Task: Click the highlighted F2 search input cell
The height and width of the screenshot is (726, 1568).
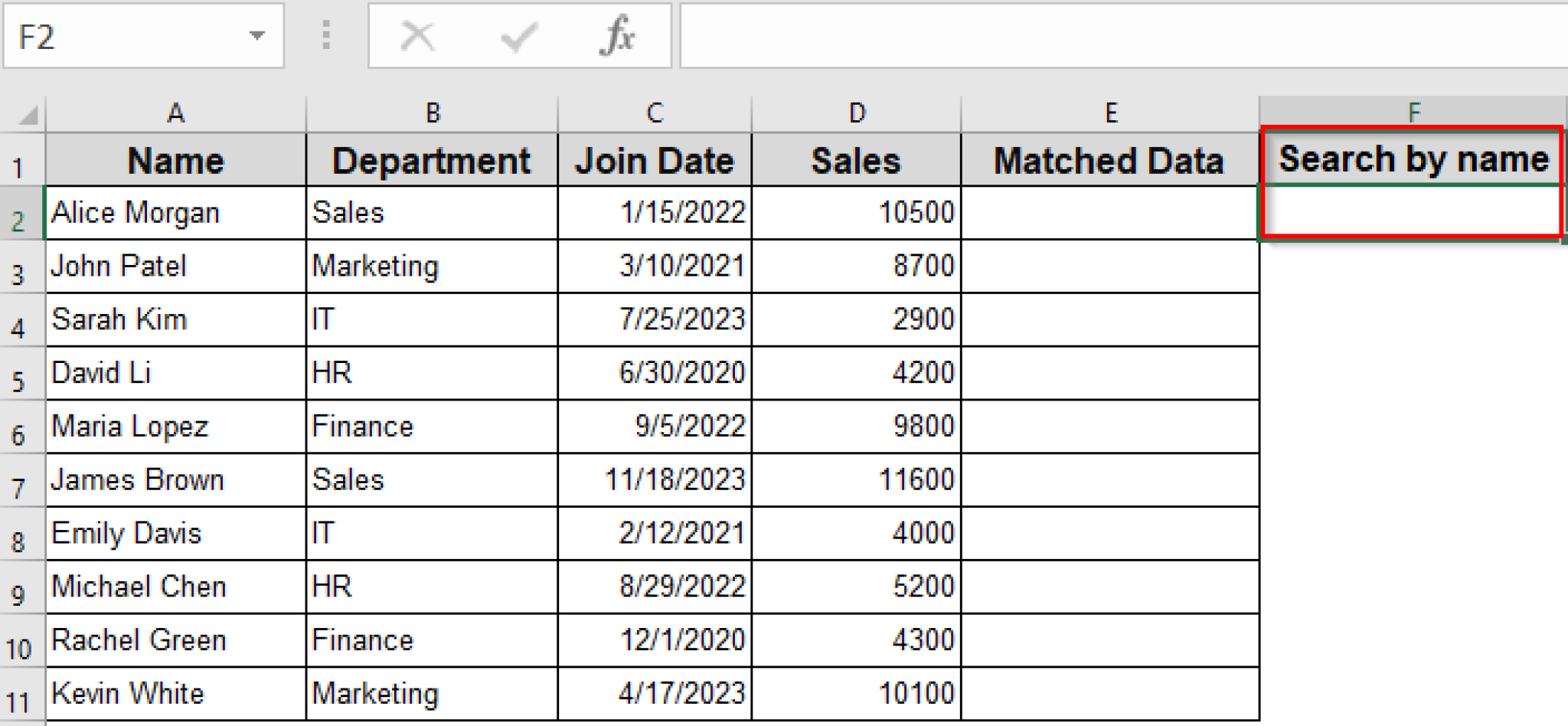Action: coord(1411,213)
